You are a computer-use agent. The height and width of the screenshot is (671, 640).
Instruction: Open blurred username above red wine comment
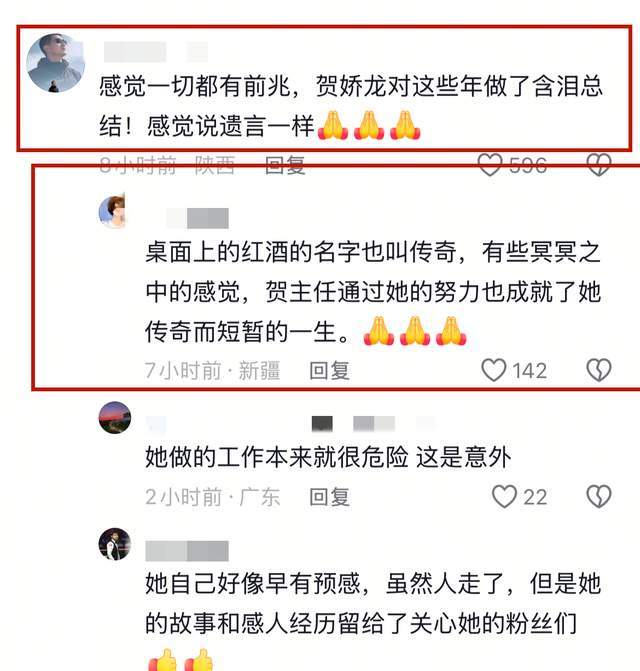click(x=197, y=218)
